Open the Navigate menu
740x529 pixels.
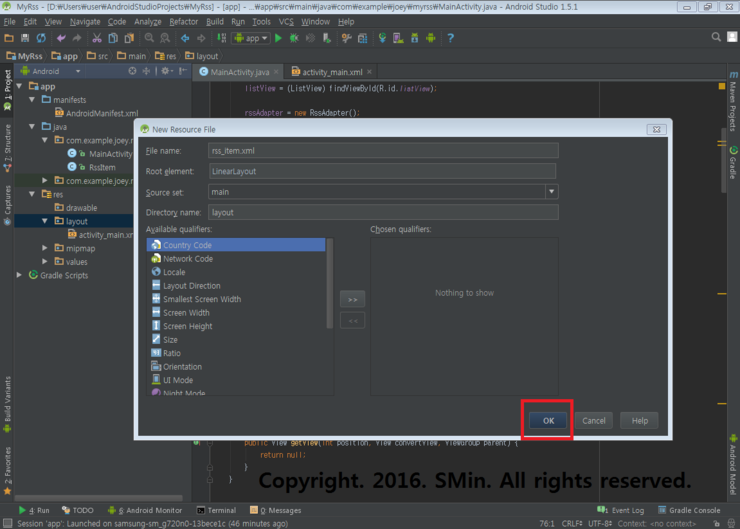coord(85,22)
